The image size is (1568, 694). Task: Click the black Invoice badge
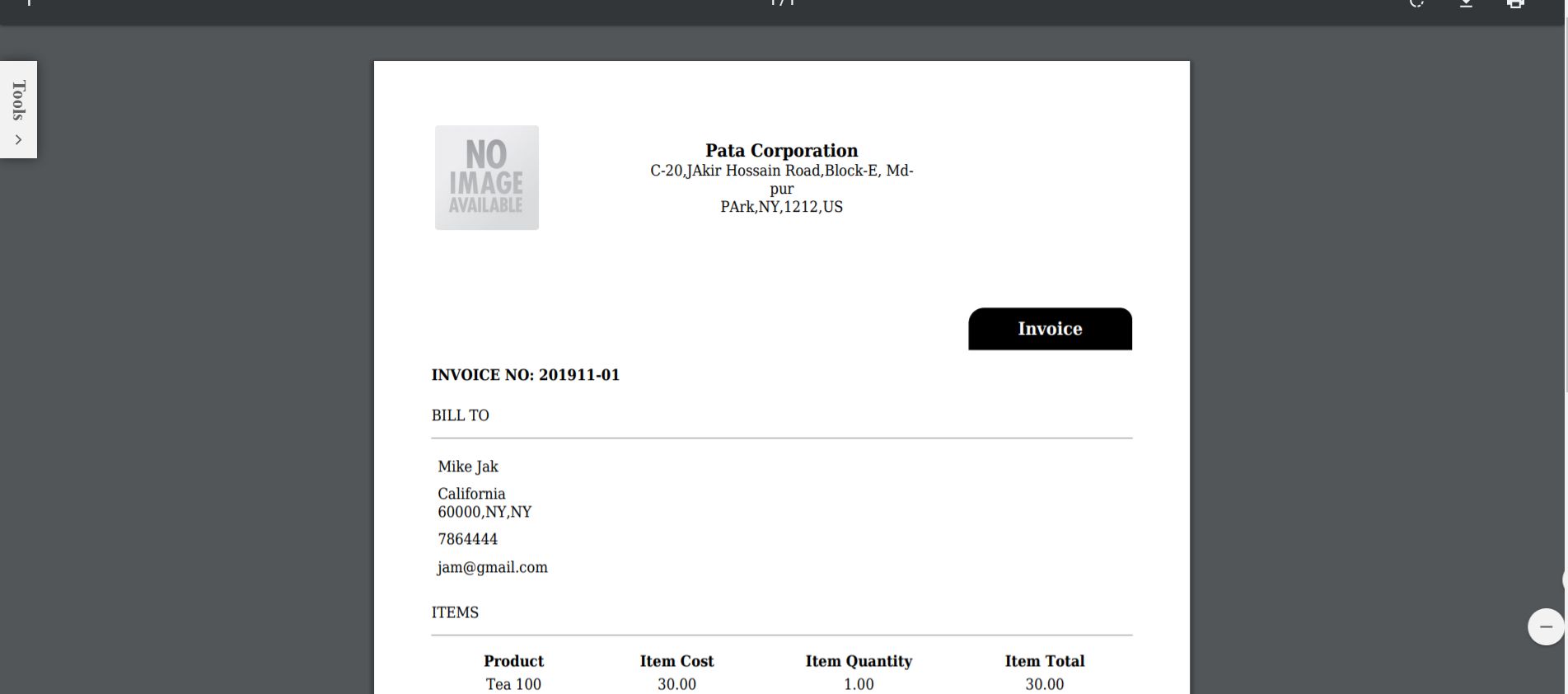[1050, 329]
